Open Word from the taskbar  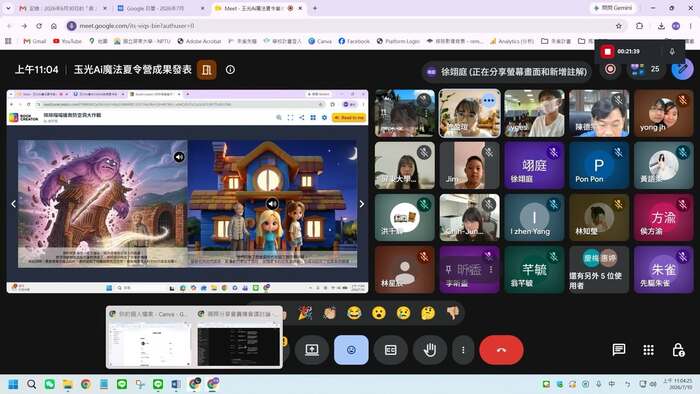[x=176, y=384]
